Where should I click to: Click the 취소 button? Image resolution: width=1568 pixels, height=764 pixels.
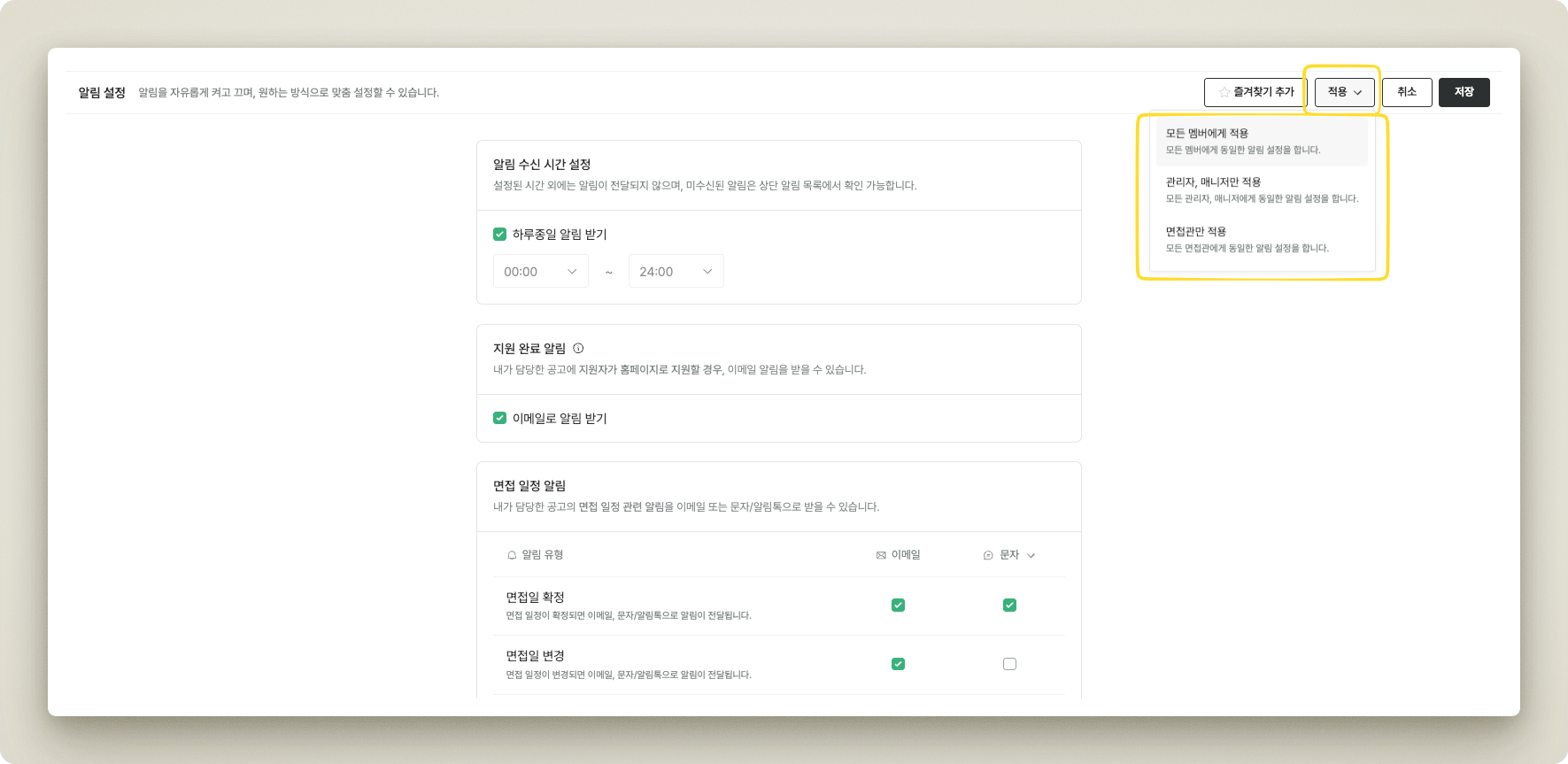1407,92
